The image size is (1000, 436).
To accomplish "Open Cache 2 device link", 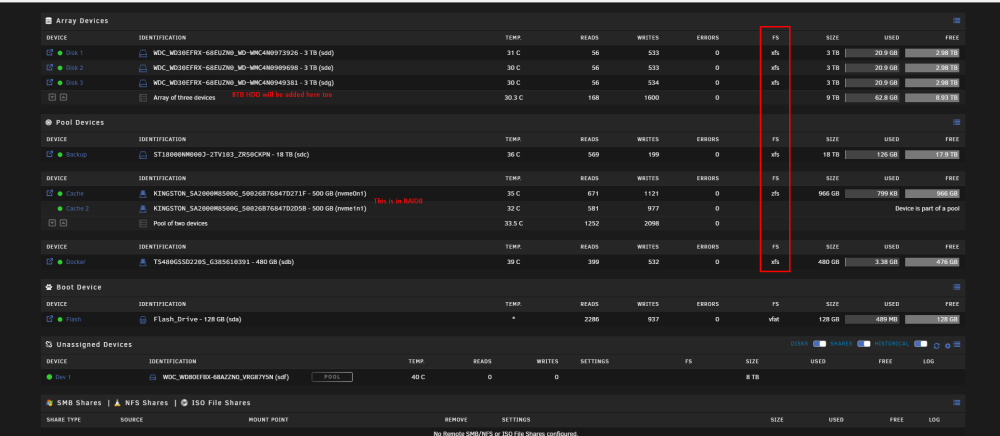I will pyautogui.click(x=77, y=208).
